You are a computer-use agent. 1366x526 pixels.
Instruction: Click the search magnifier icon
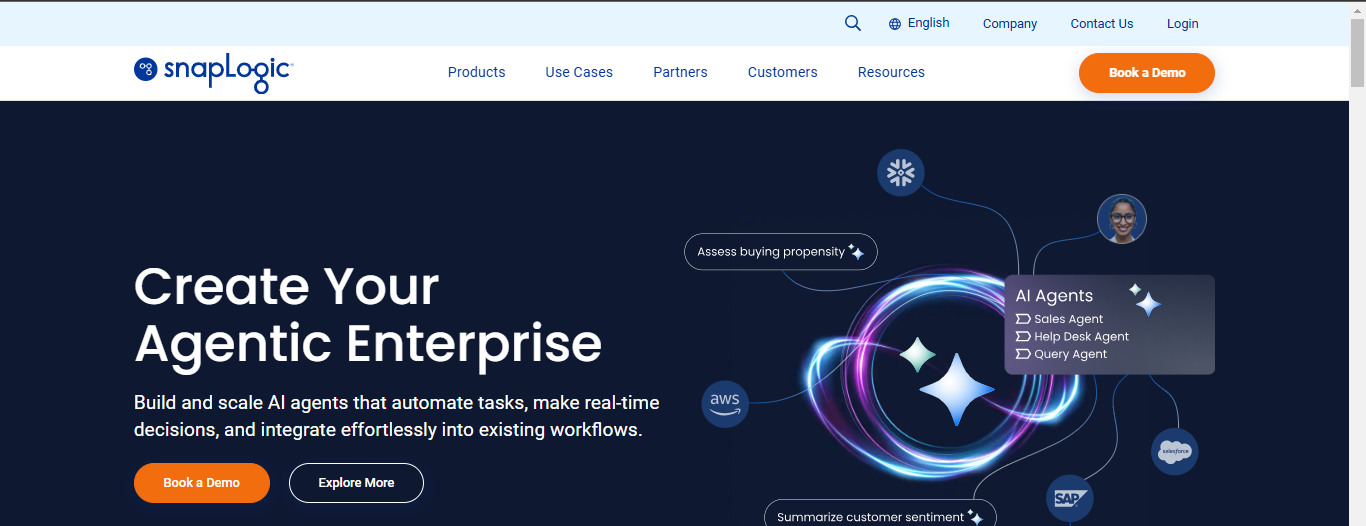(852, 23)
